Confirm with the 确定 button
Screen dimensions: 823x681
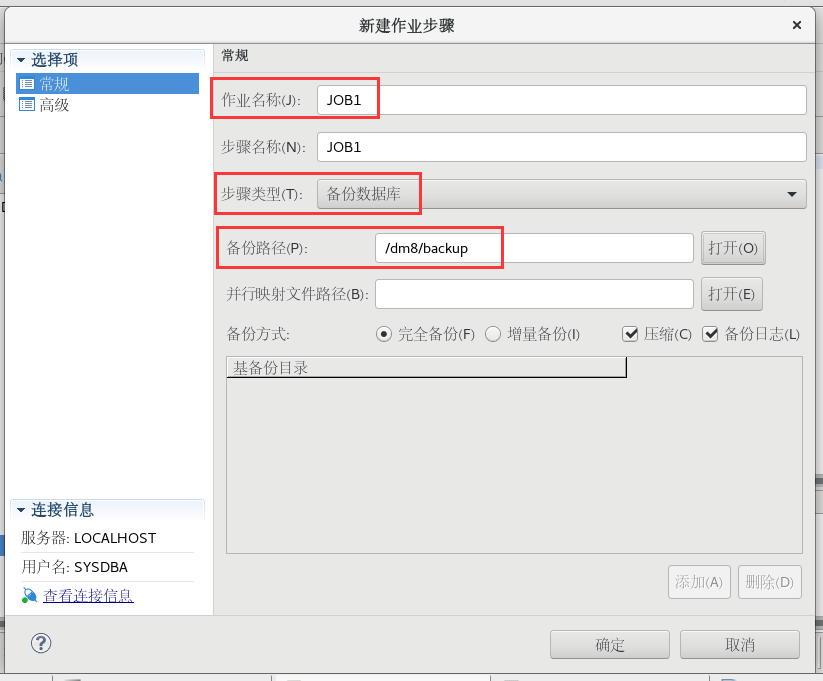pyautogui.click(x=610, y=644)
